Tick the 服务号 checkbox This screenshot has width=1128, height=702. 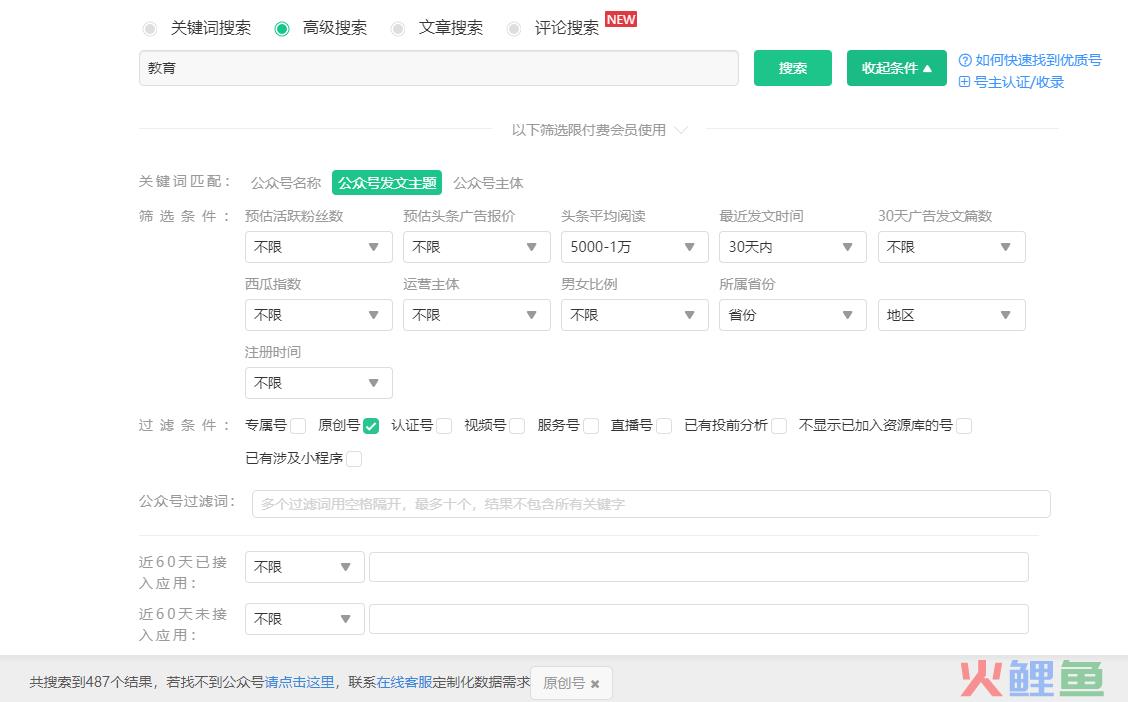point(591,426)
